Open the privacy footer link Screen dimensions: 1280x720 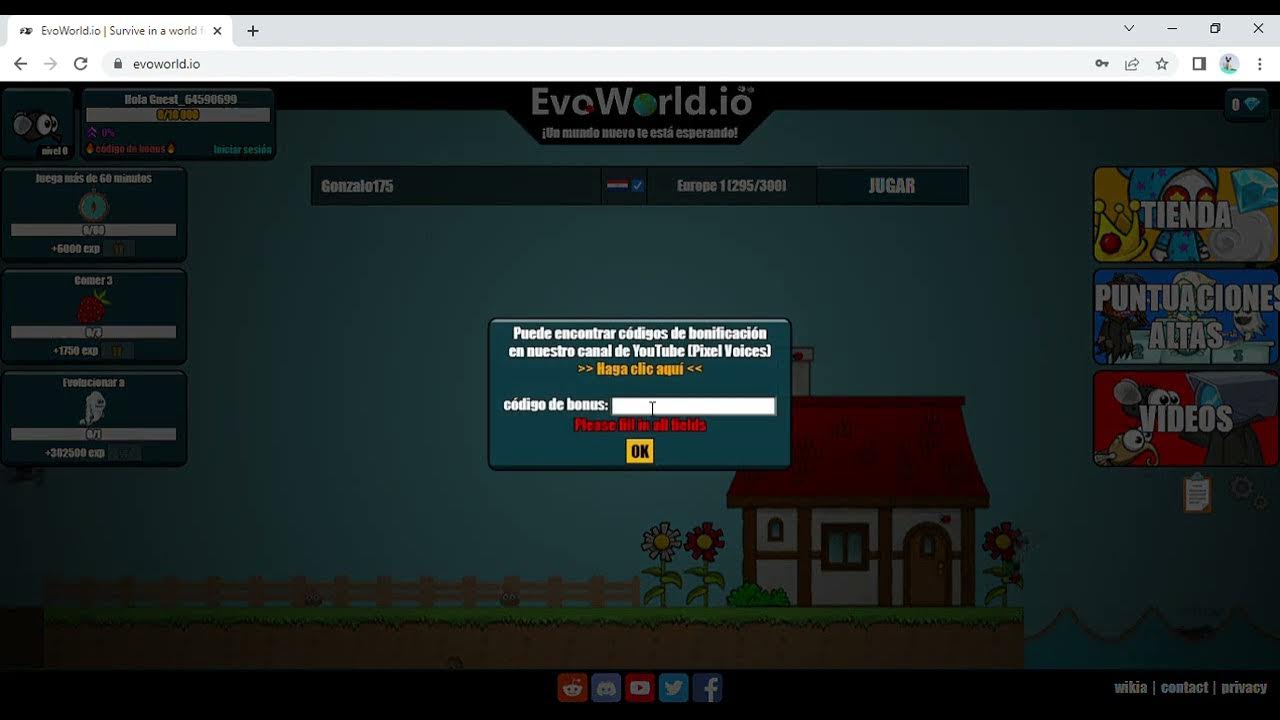[x=1244, y=687]
